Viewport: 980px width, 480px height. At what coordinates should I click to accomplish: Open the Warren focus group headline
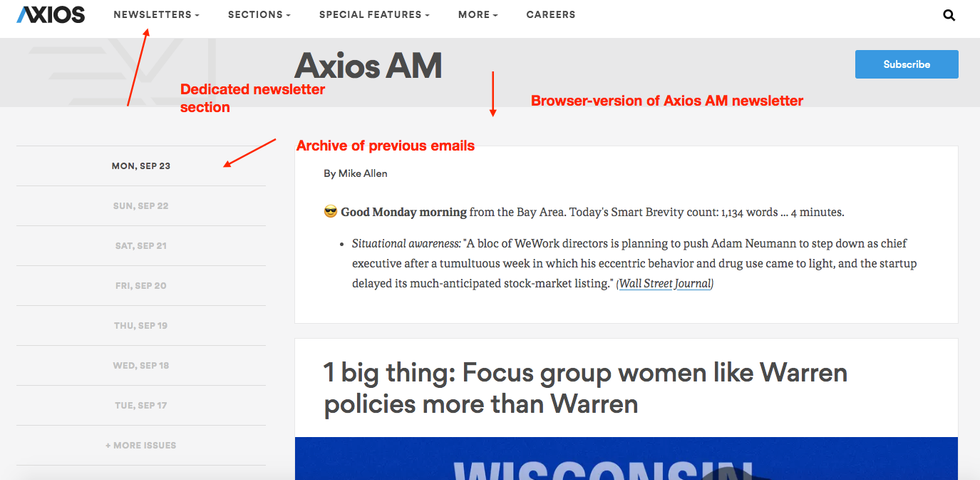(585, 389)
